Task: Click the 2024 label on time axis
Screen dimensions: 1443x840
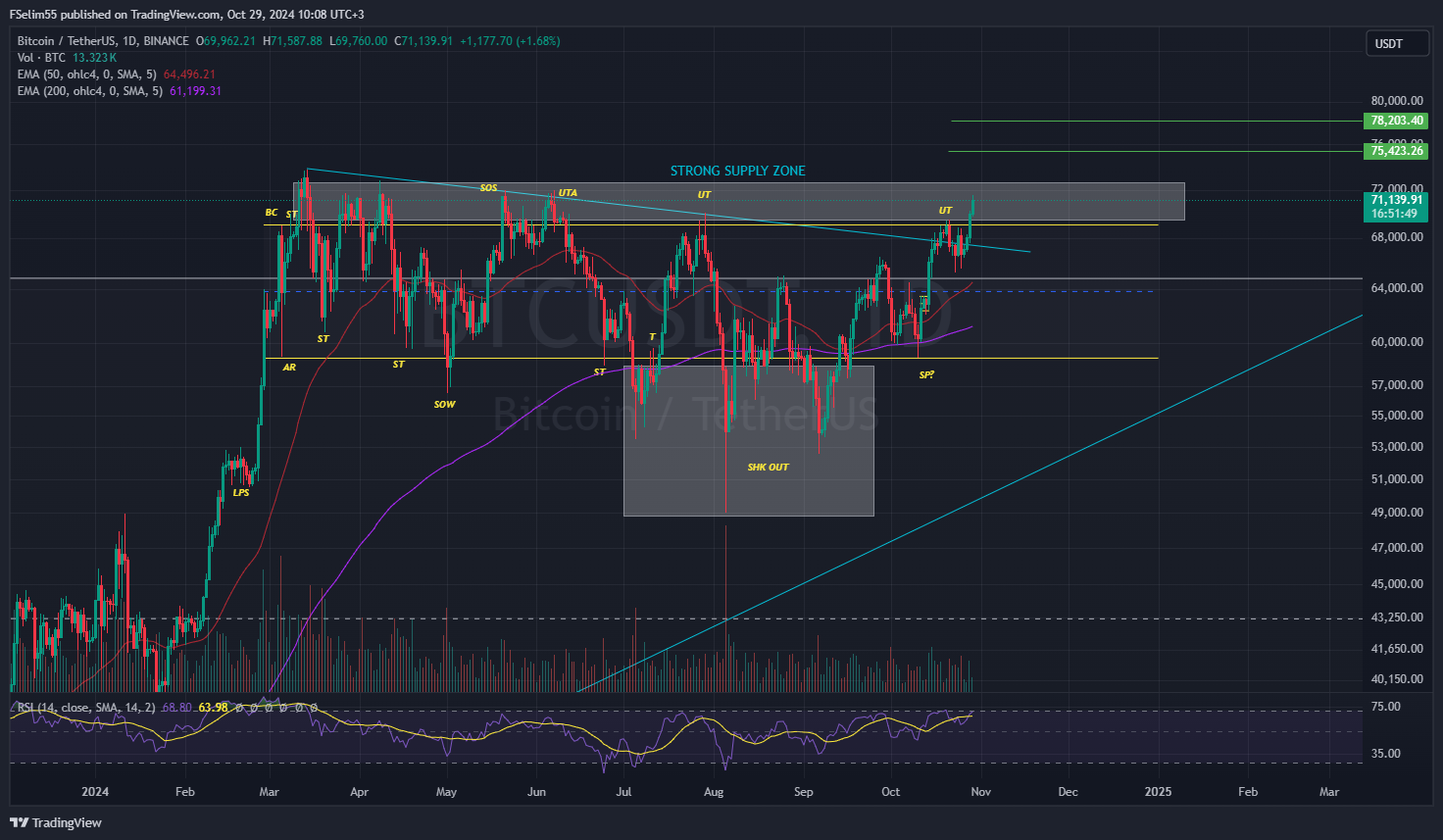Action: (x=95, y=792)
